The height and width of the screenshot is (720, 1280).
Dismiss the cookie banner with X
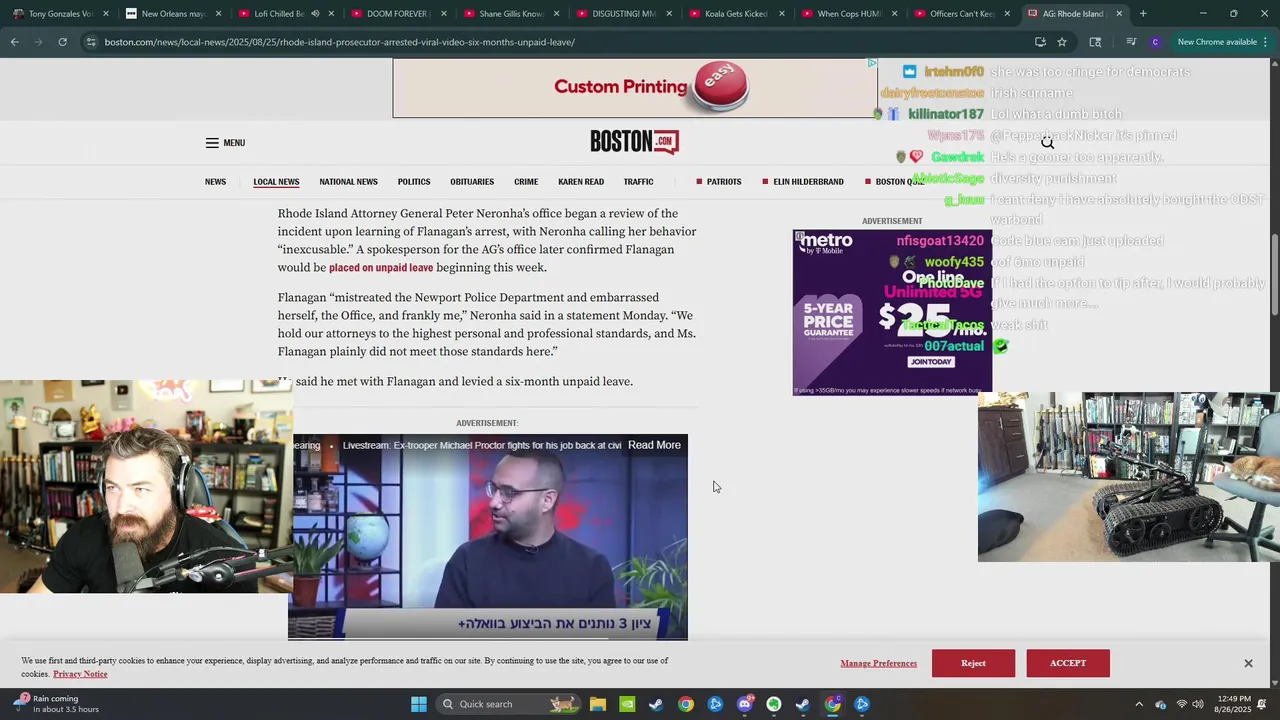(x=1248, y=663)
